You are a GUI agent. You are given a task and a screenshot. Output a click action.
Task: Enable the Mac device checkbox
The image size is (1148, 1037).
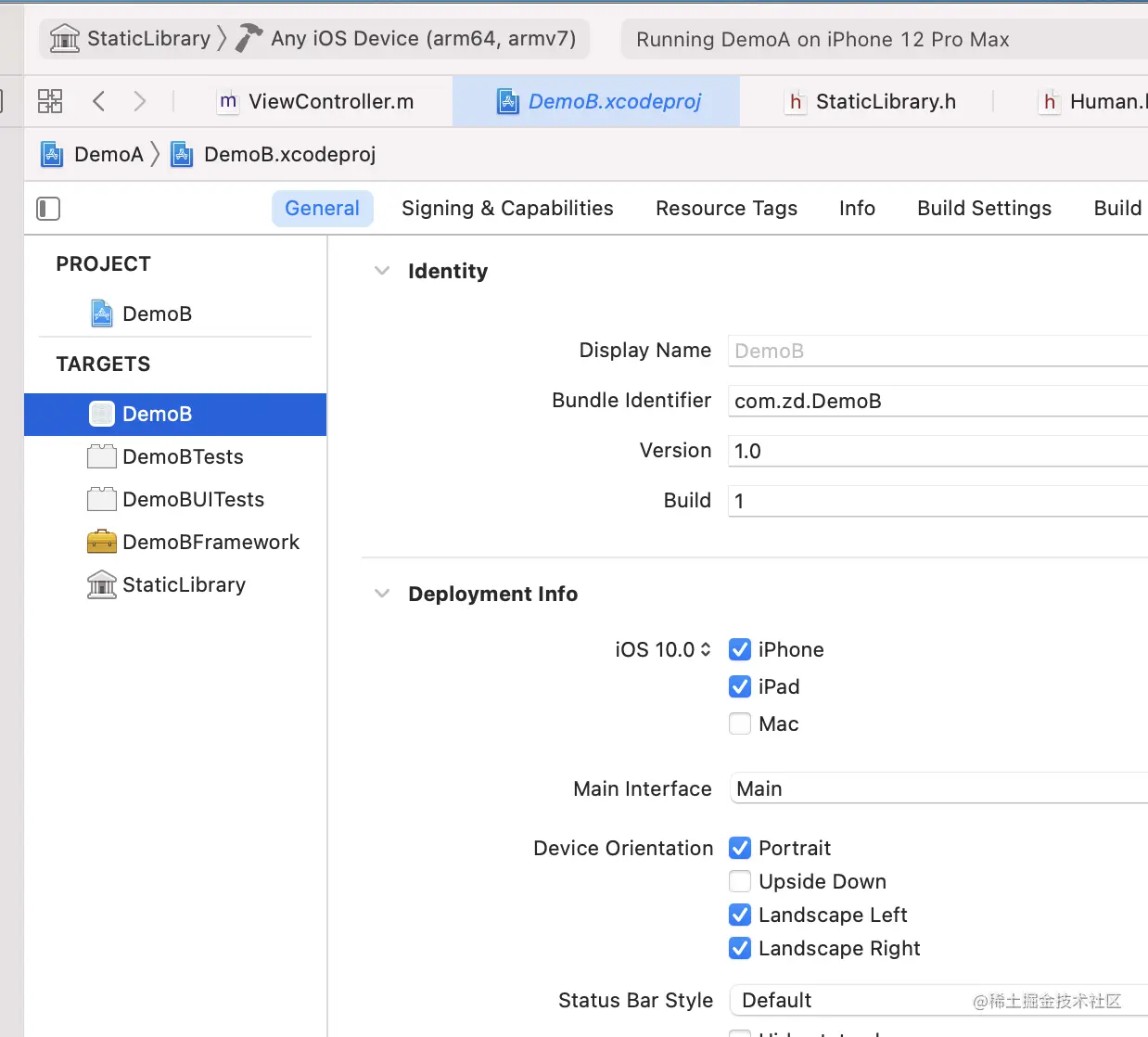(740, 723)
